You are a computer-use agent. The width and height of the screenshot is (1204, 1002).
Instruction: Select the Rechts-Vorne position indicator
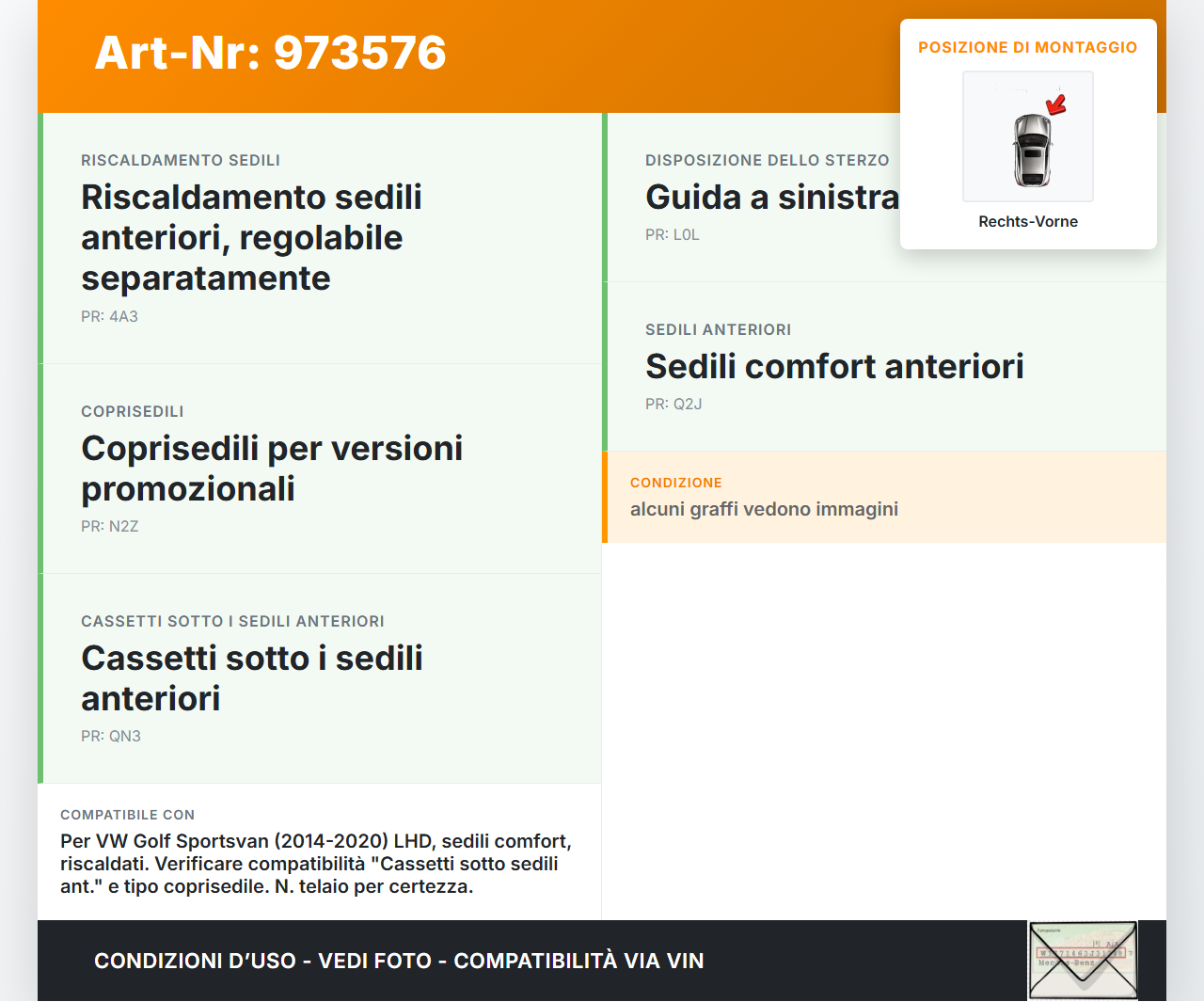coord(1027,222)
